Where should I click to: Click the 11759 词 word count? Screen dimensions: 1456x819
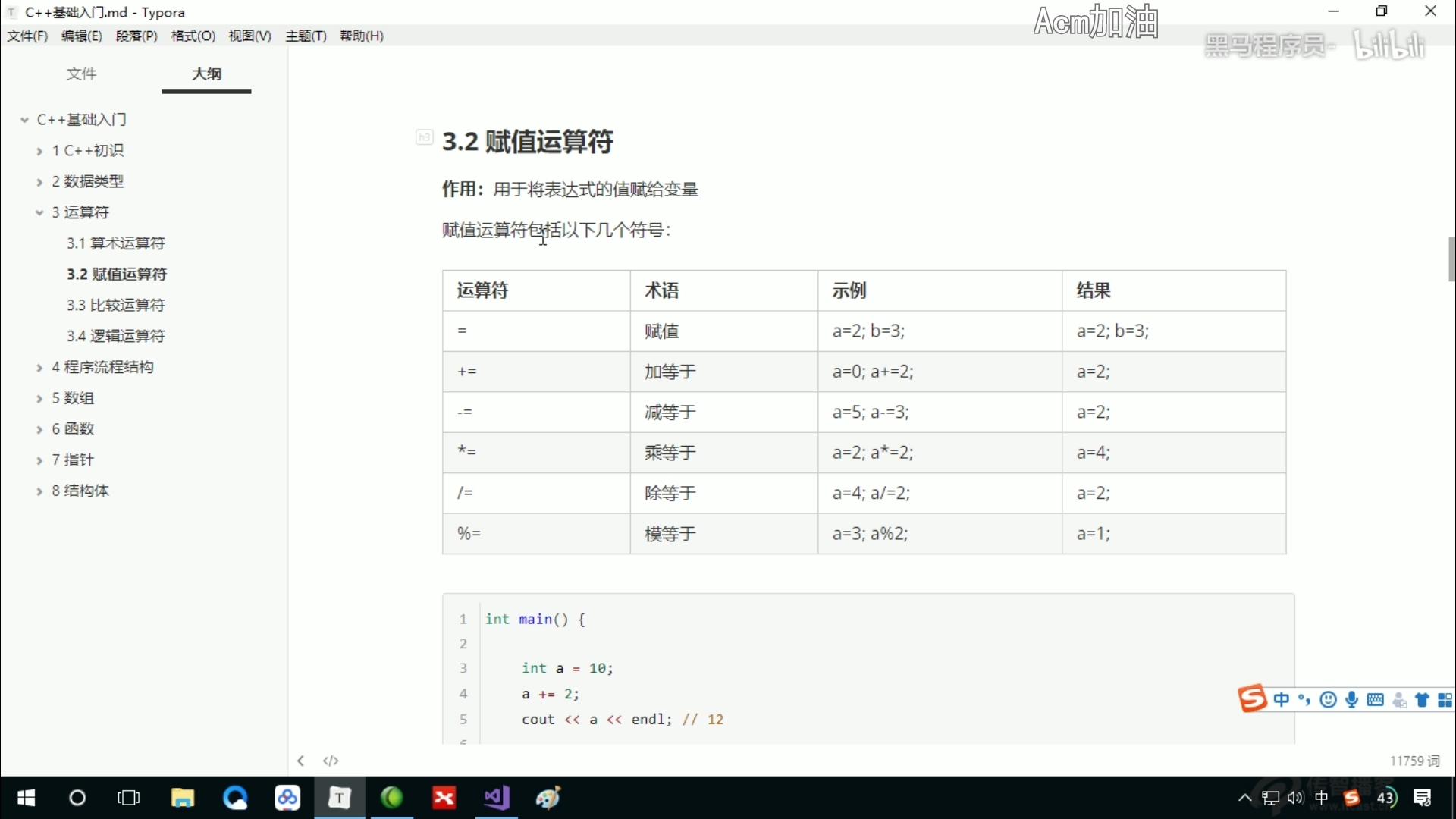coord(1415,760)
